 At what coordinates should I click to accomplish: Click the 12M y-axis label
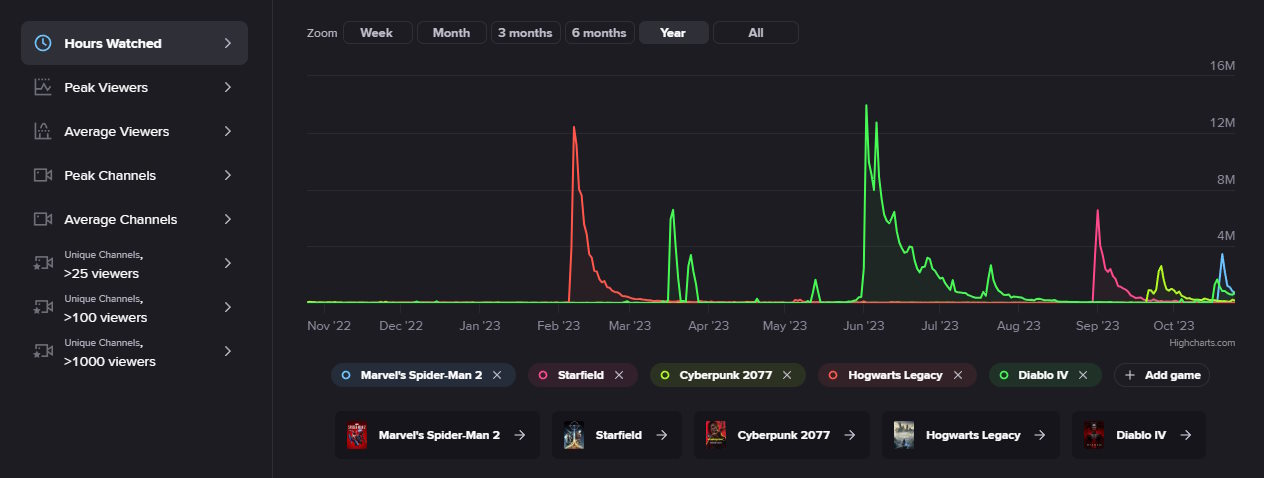click(x=1223, y=123)
